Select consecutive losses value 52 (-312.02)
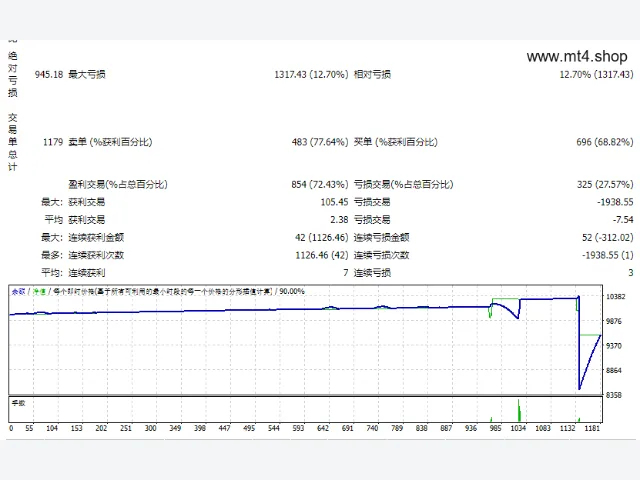 (608, 238)
